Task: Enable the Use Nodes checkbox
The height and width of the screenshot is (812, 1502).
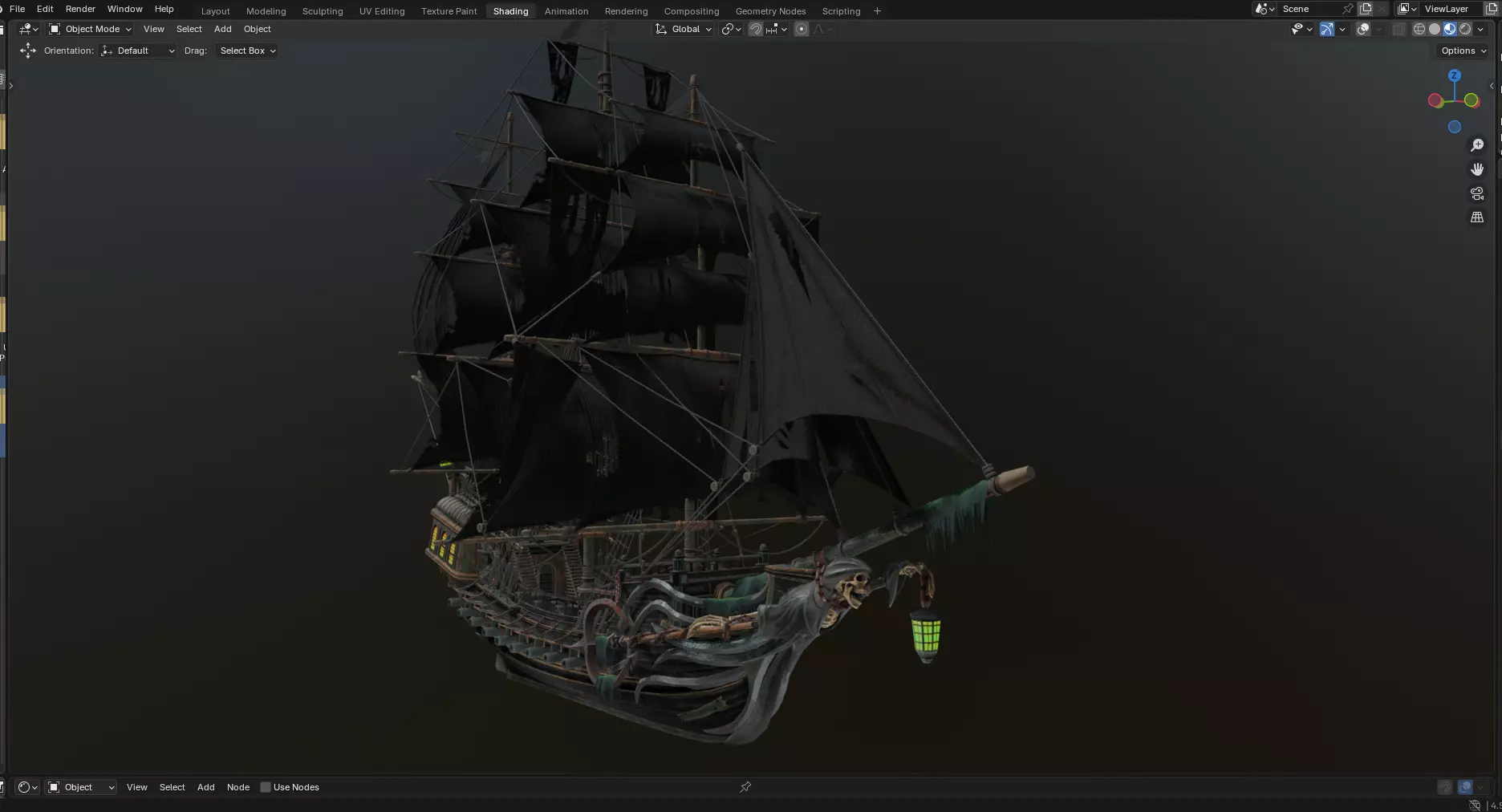Action: pyautogui.click(x=266, y=787)
